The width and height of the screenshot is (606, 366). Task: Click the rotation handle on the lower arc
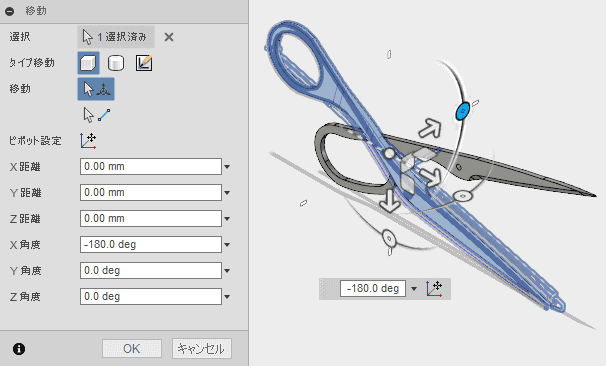[389, 238]
